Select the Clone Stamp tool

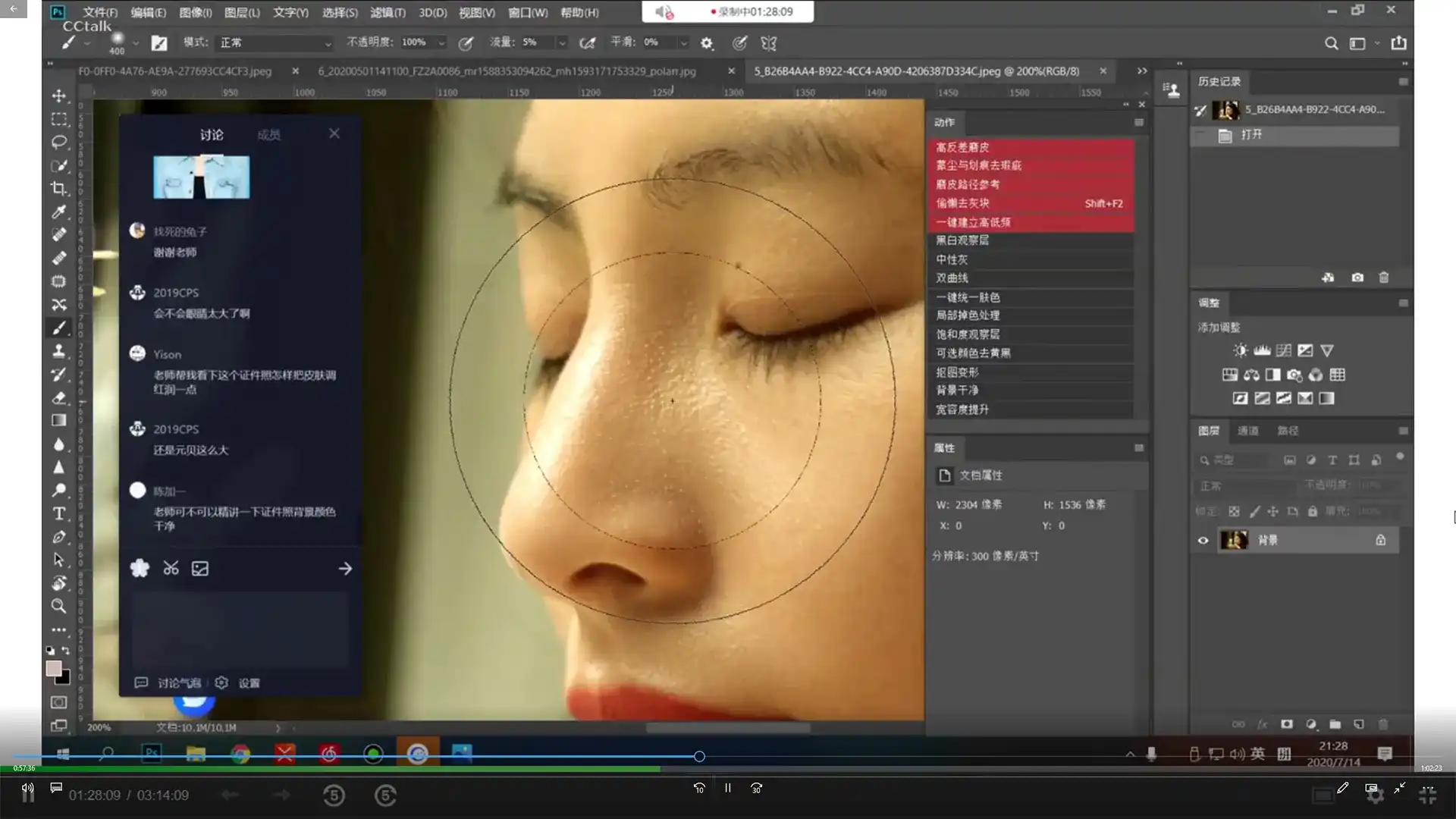[x=58, y=351]
